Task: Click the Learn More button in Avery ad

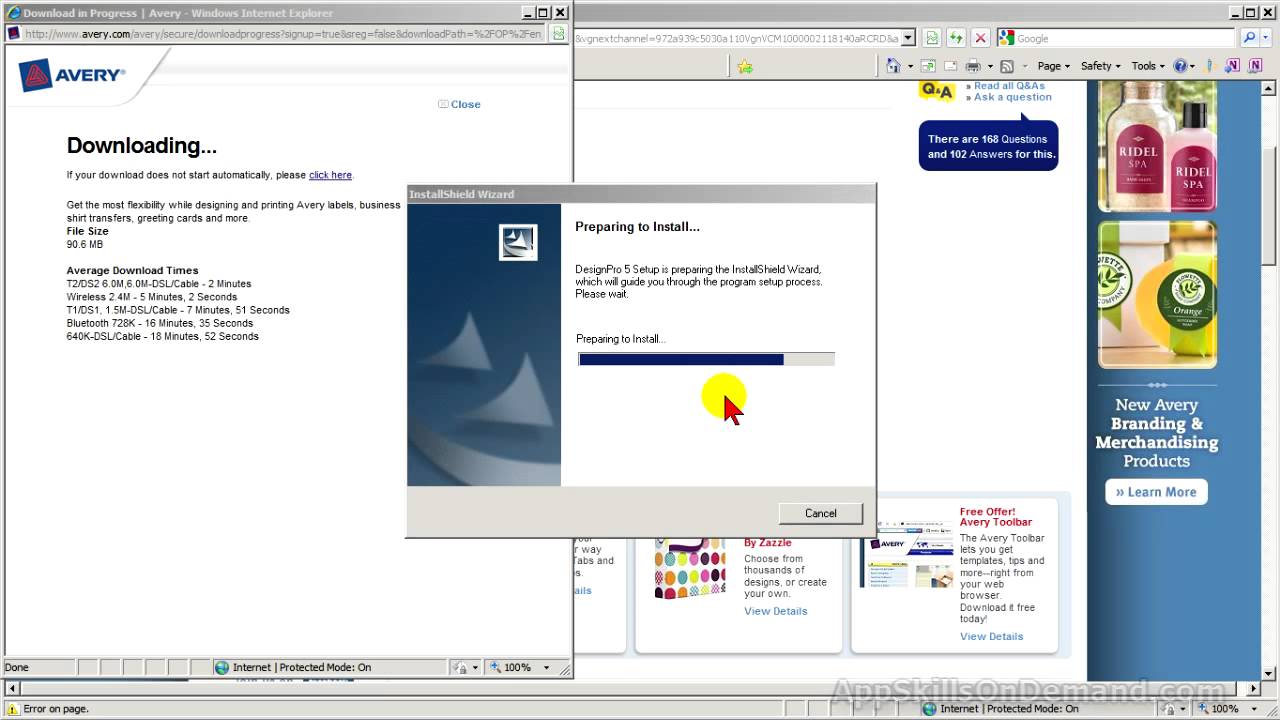Action: pyautogui.click(x=1156, y=492)
